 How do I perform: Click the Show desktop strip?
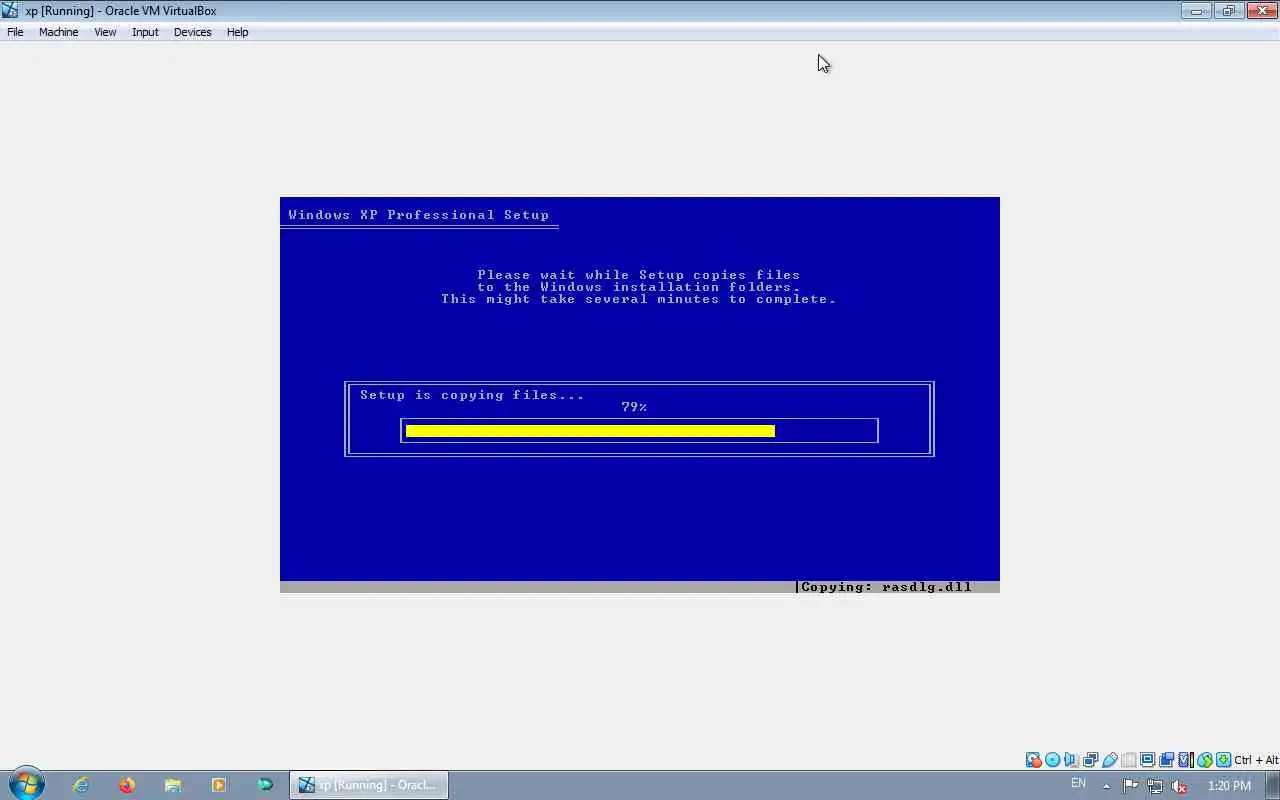[1273, 785]
